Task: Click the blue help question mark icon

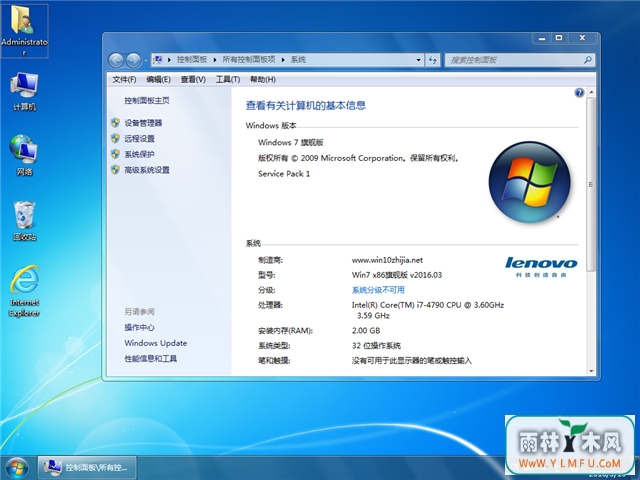Action: coord(579,93)
